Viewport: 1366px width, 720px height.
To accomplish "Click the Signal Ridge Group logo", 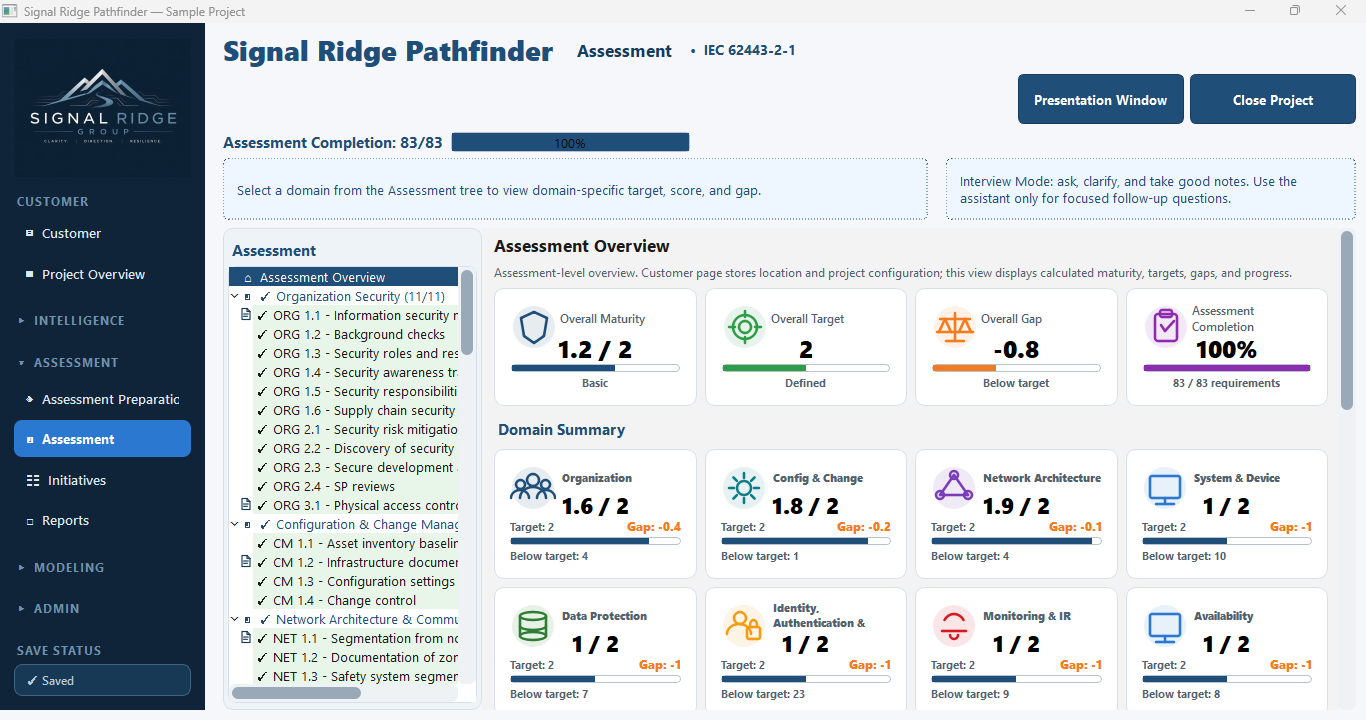I will [x=103, y=107].
